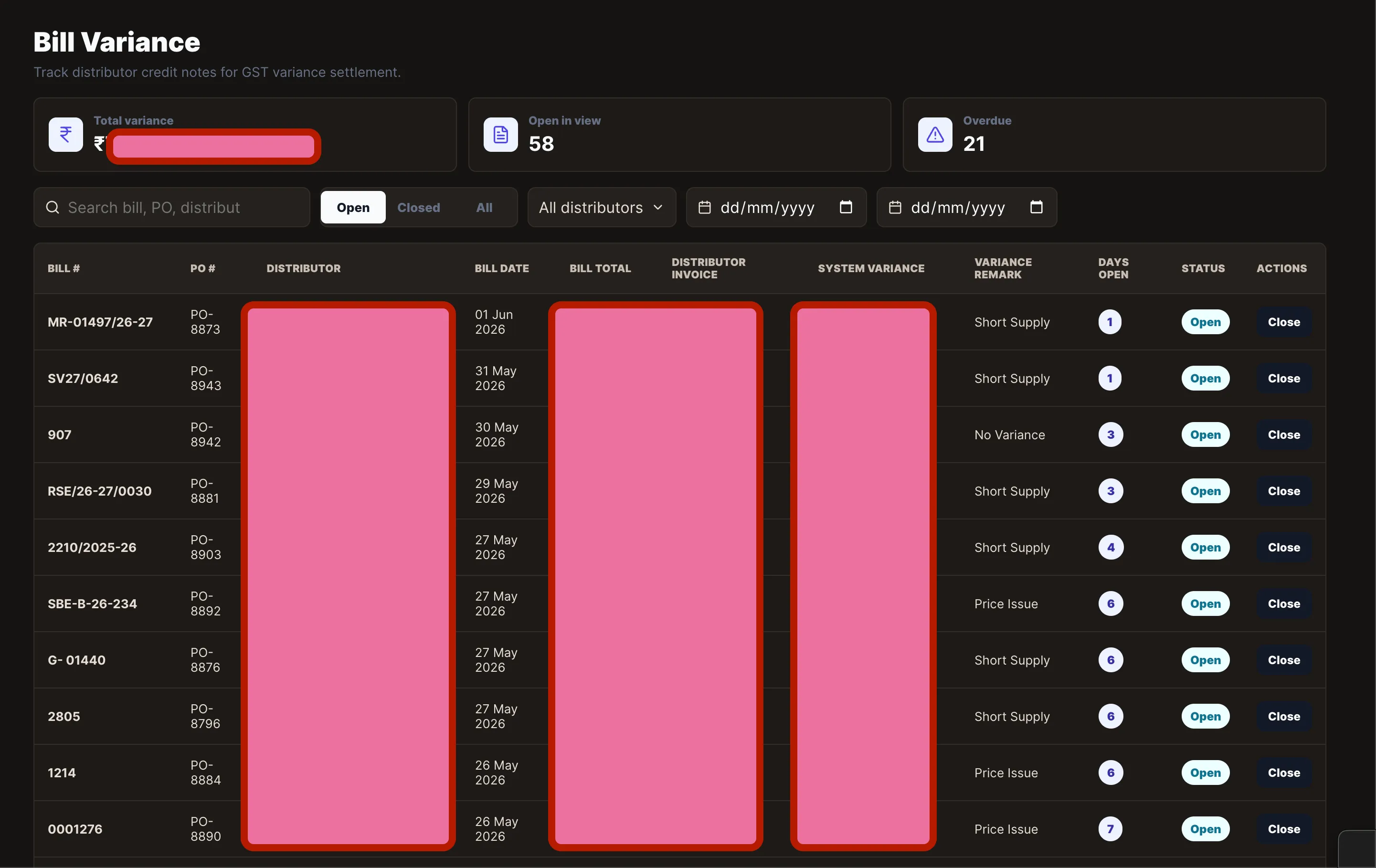This screenshot has height=868, width=1376.
Task: Click the document icon in Open in view card
Action: coord(500,135)
